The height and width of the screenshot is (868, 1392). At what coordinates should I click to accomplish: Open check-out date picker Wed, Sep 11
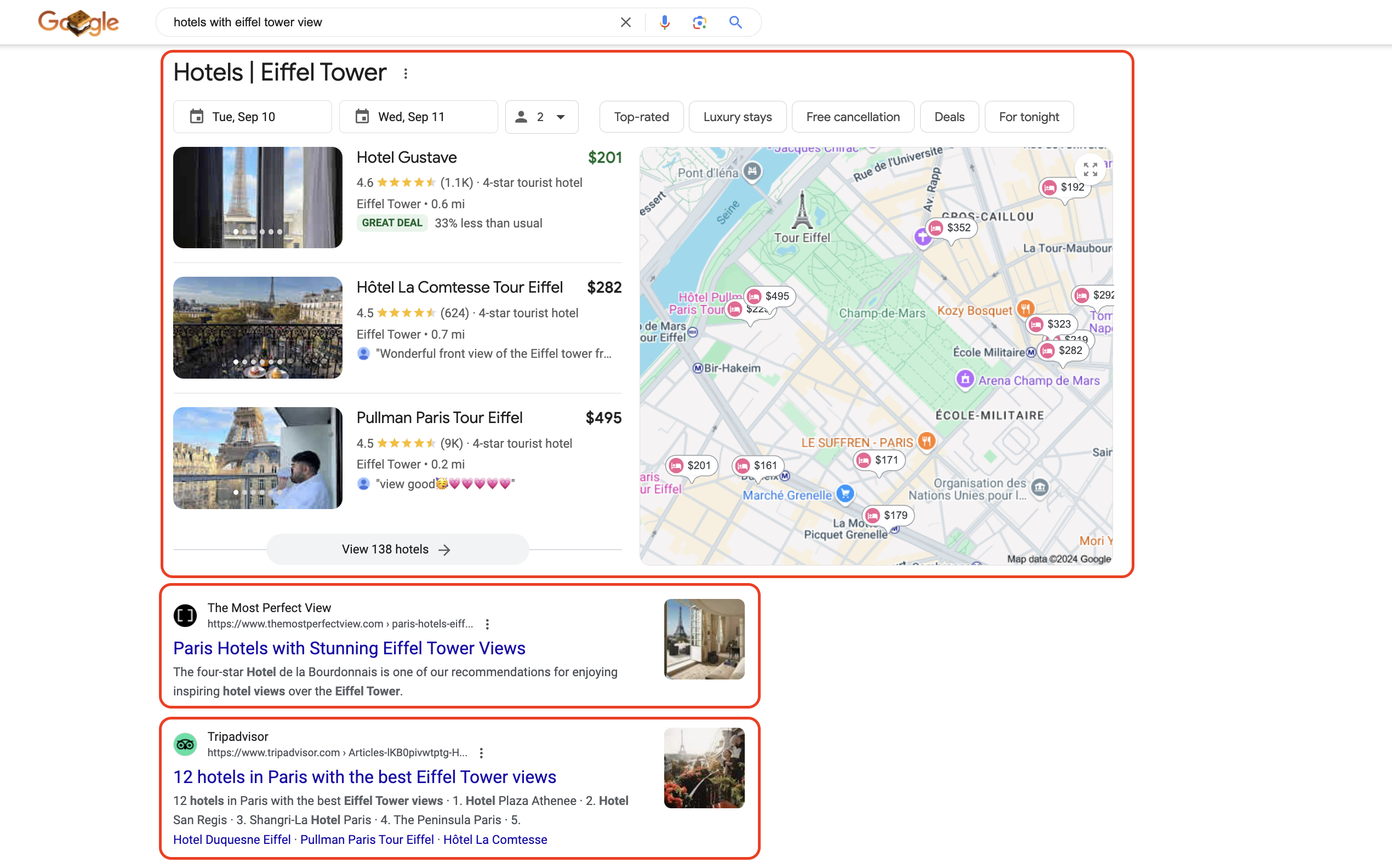click(x=419, y=117)
